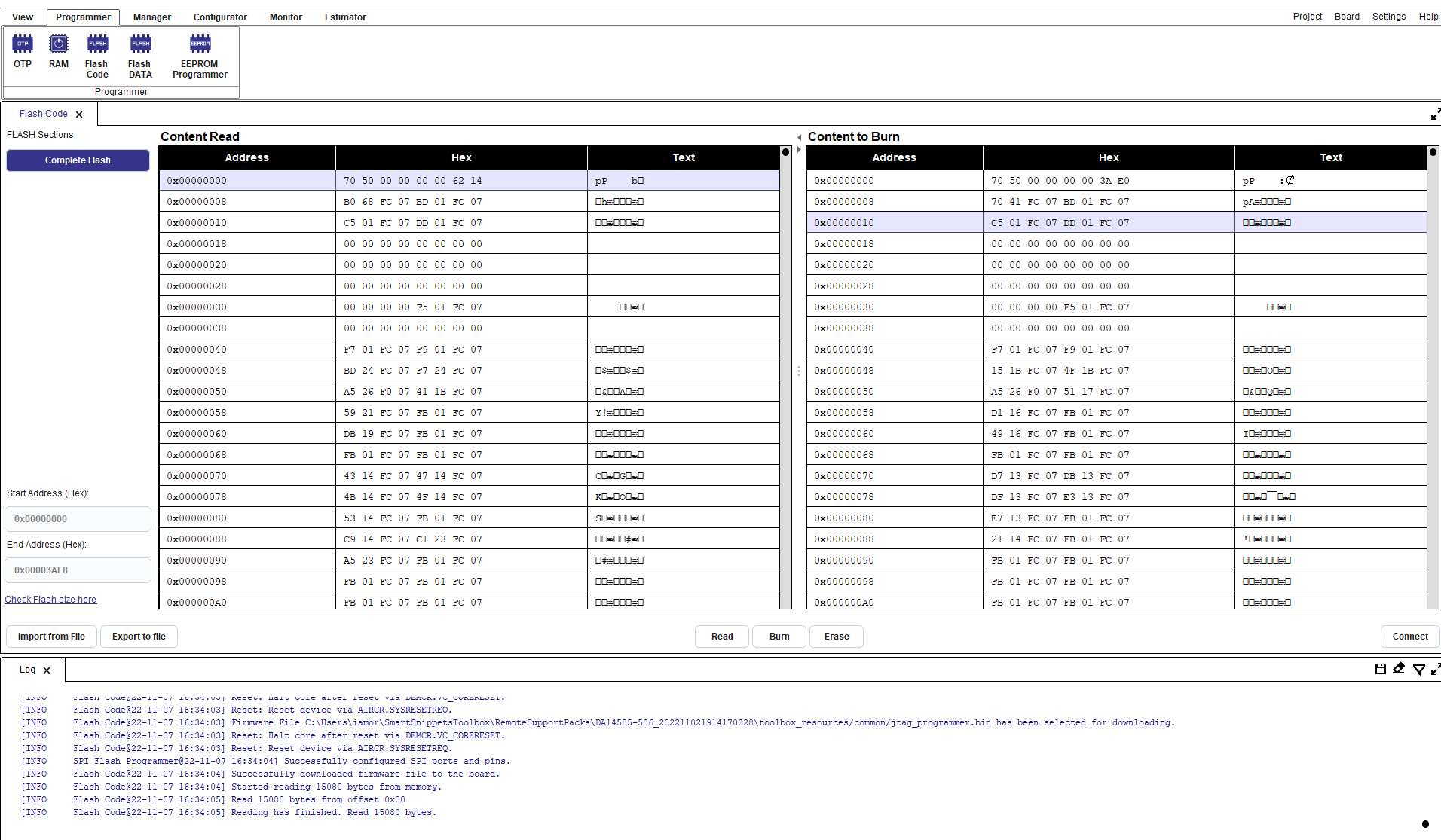Select the Flash Code panel tab
Viewport: 1441px width, 840px height.
(x=44, y=114)
